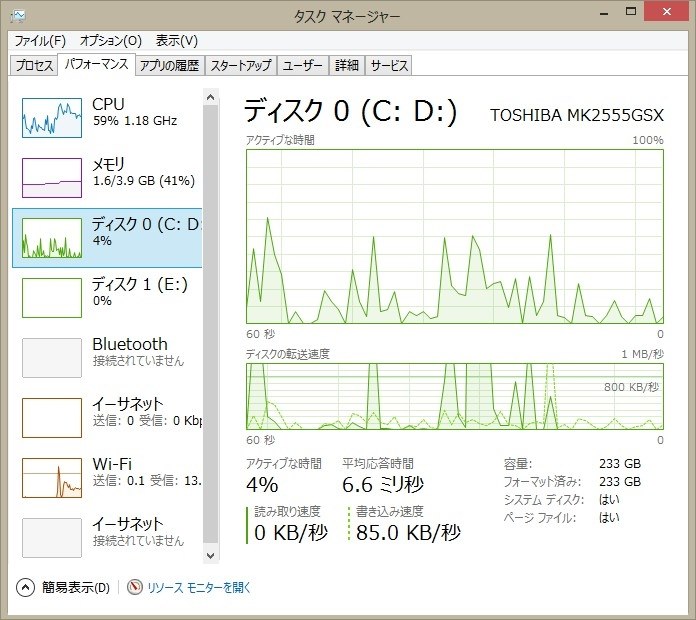This screenshot has width=696, height=620.
Task: Open the 表示(V) menu
Action: [x=177, y=41]
